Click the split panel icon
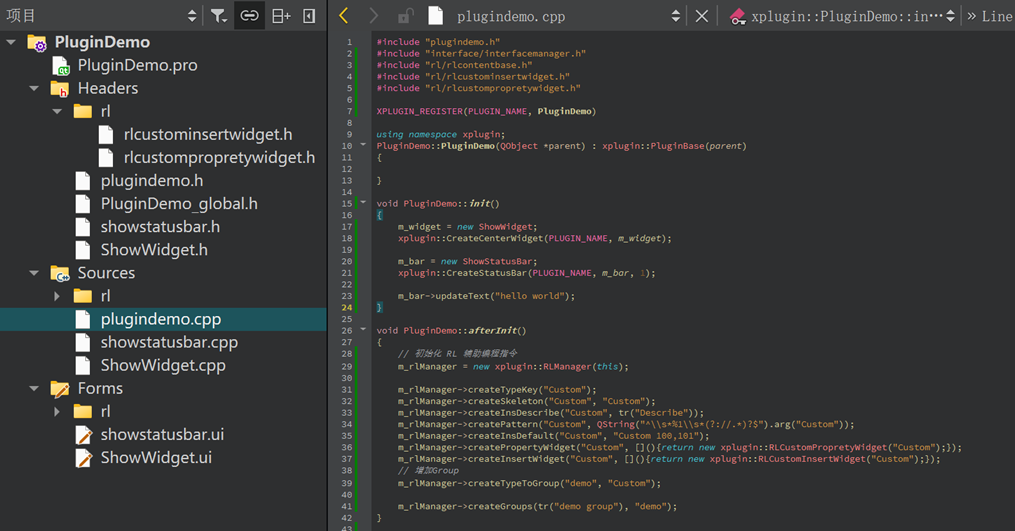 pos(281,16)
